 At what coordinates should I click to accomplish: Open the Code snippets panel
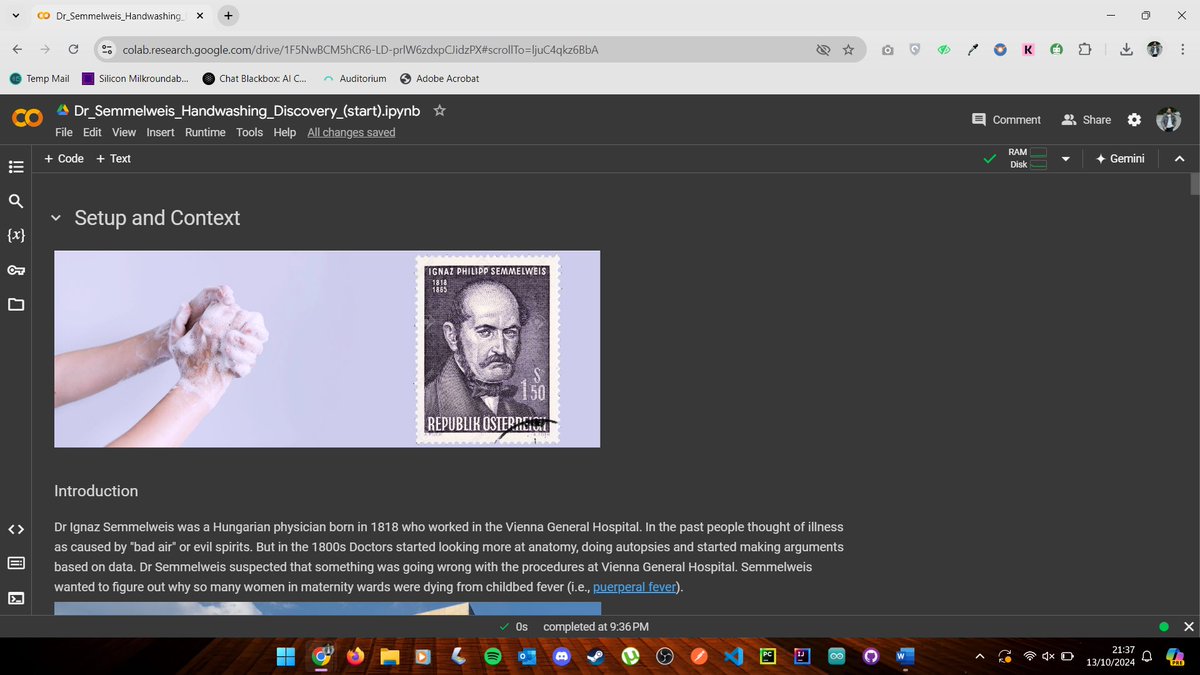[16, 529]
